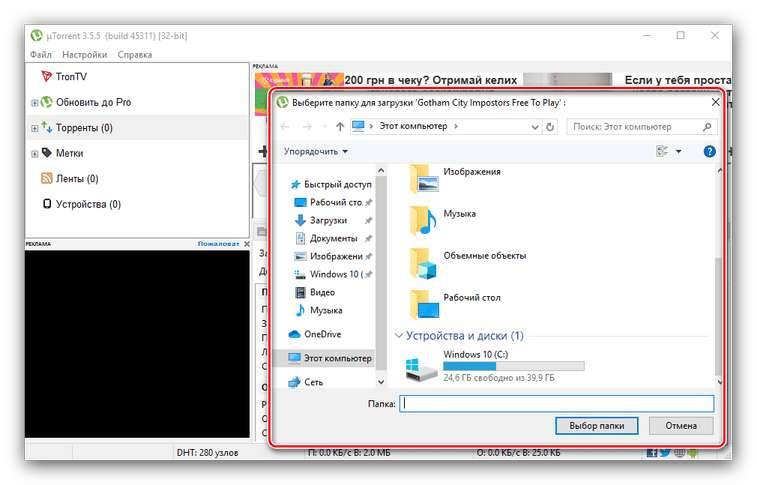Open the Музыка folder in the file list
Screen dimensions: 757x485
coord(459,214)
